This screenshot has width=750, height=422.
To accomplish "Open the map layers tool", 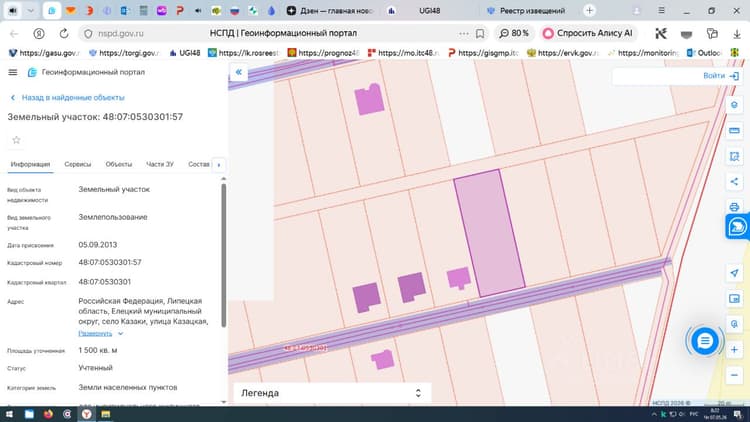I will [x=734, y=105].
